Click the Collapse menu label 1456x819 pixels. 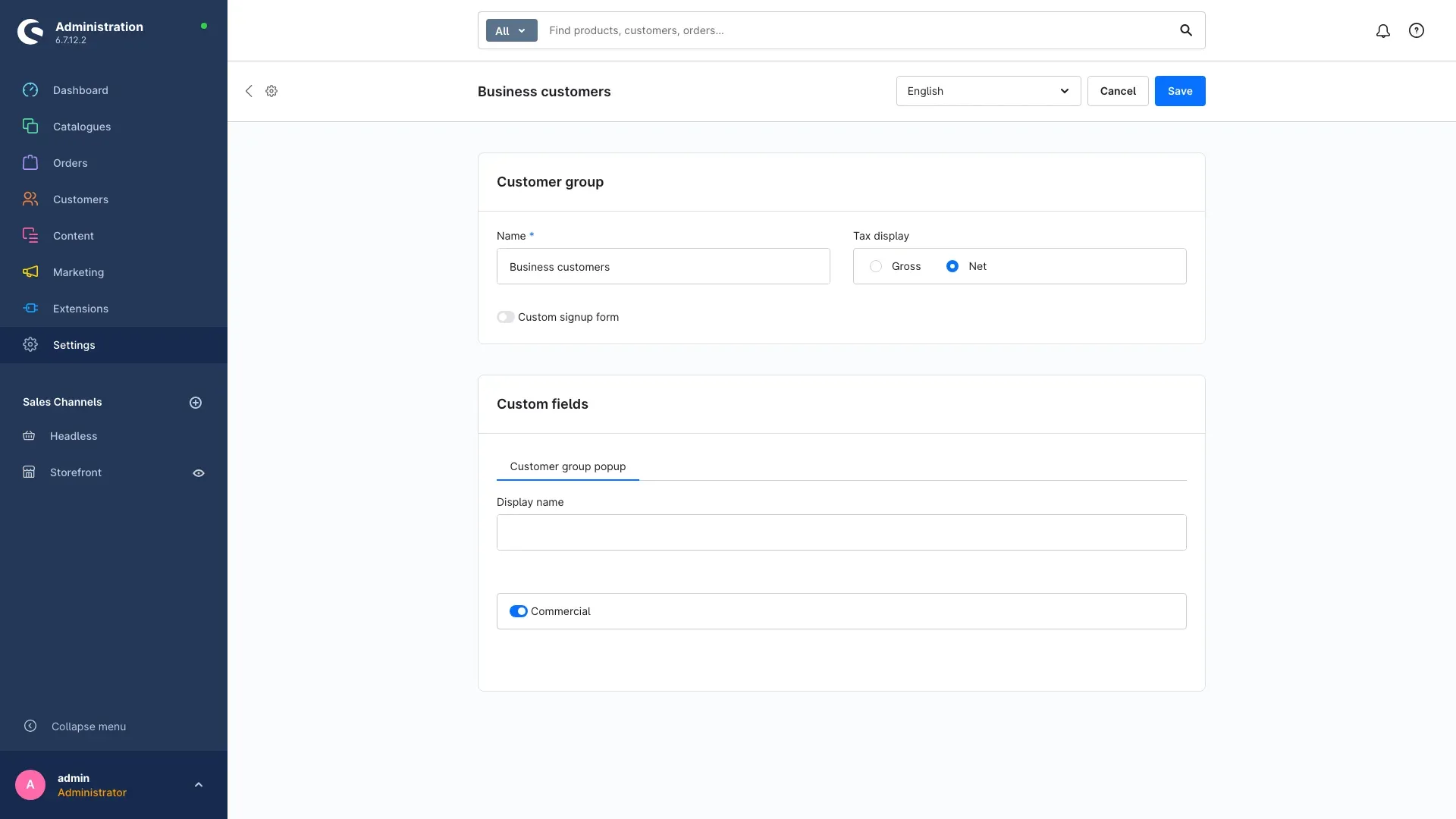pyautogui.click(x=89, y=726)
